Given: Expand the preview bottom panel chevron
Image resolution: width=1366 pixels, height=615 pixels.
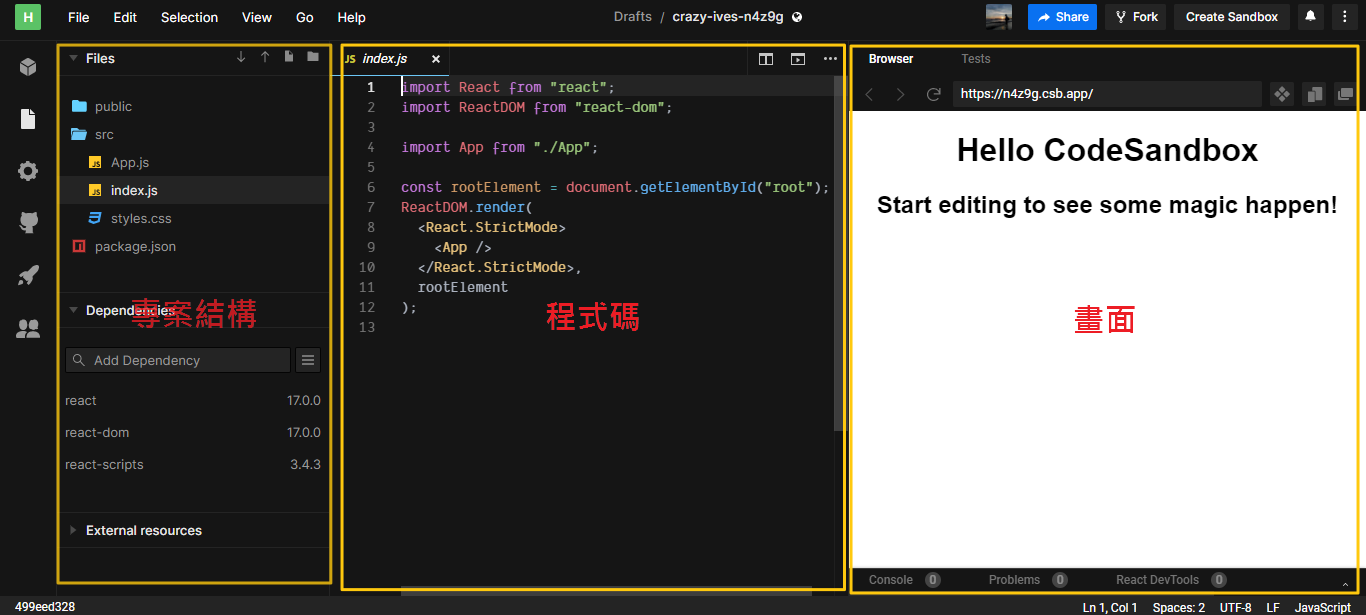Looking at the screenshot, I should tap(1345, 583).
